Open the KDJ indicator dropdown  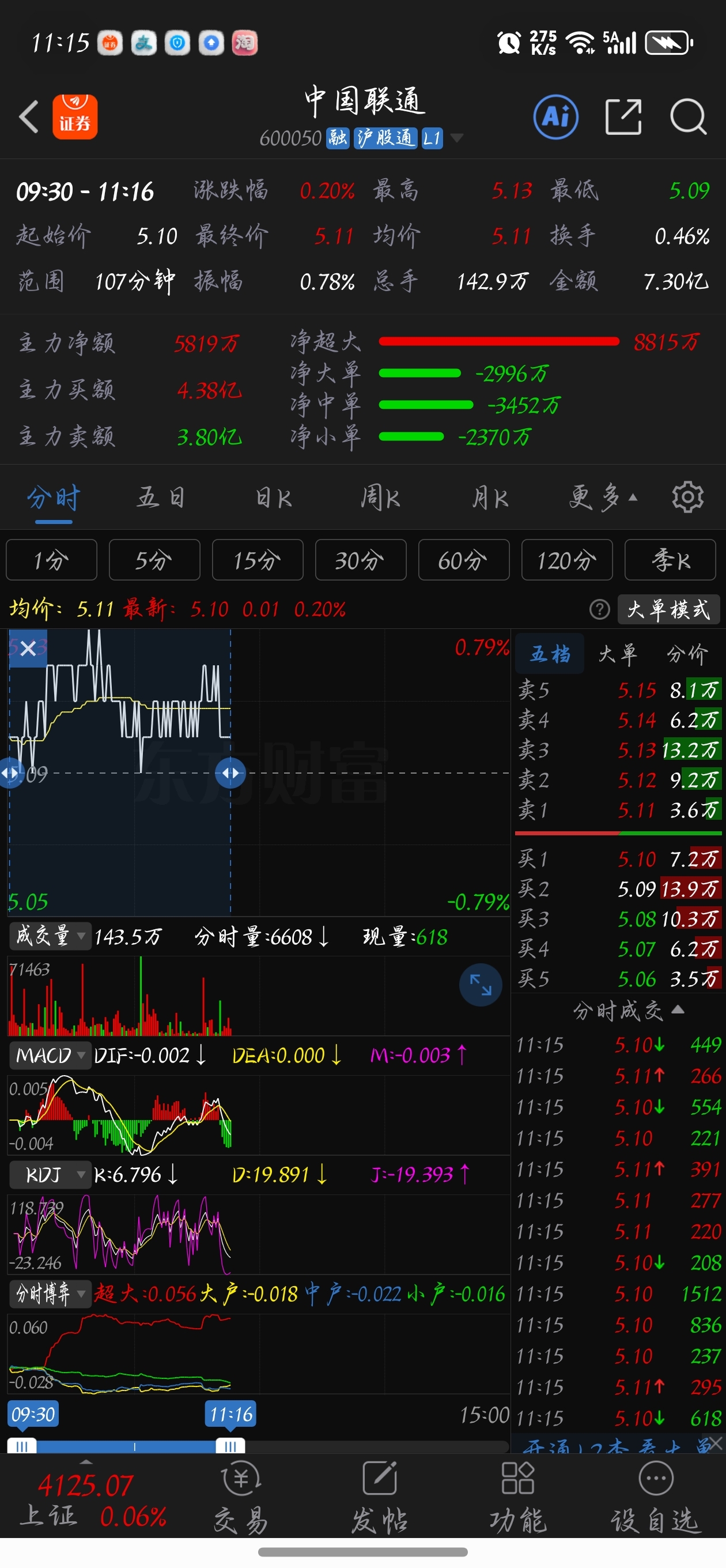50,1174
